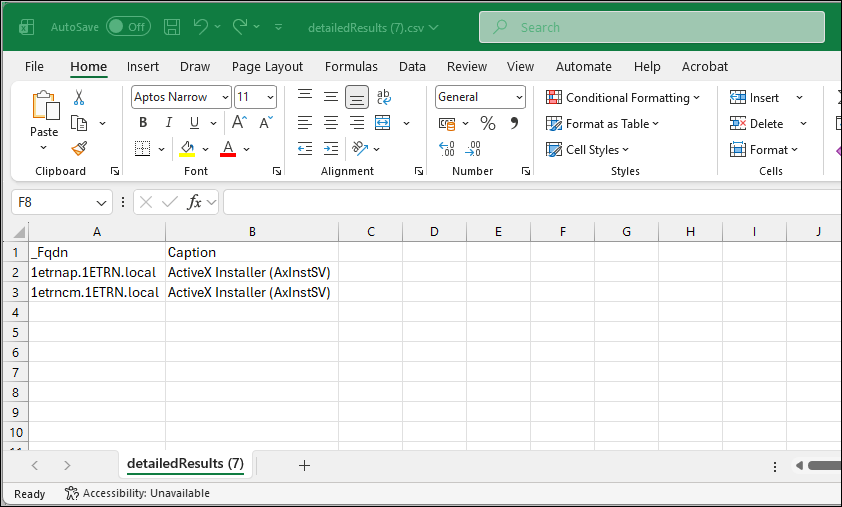Expand the Conditional Formatting menu
The width and height of the screenshot is (842, 507).
coord(623,97)
